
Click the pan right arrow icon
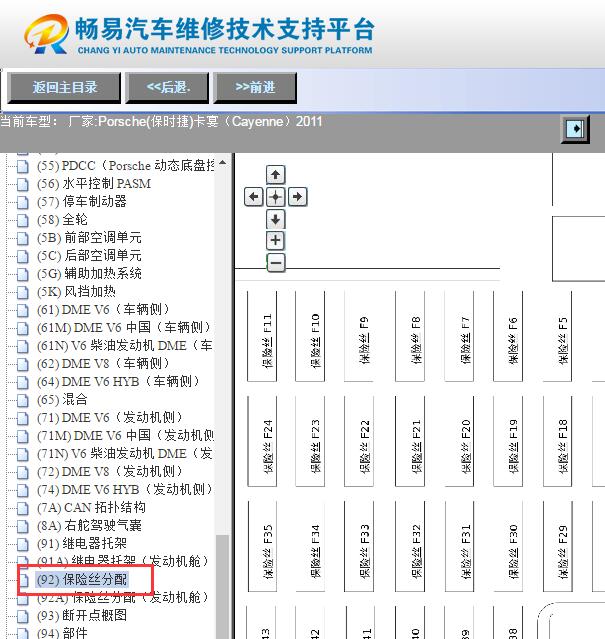[x=297, y=197]
